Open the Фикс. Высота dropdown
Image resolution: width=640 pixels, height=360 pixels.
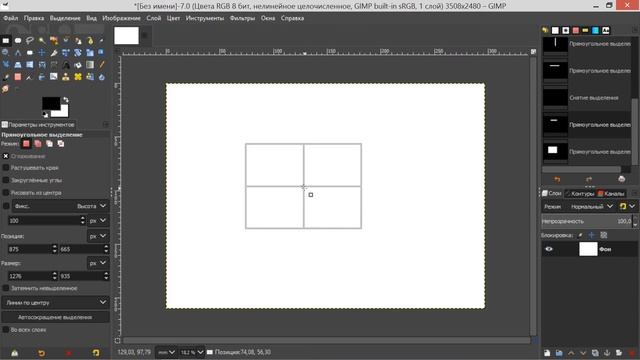pos(60,206)
